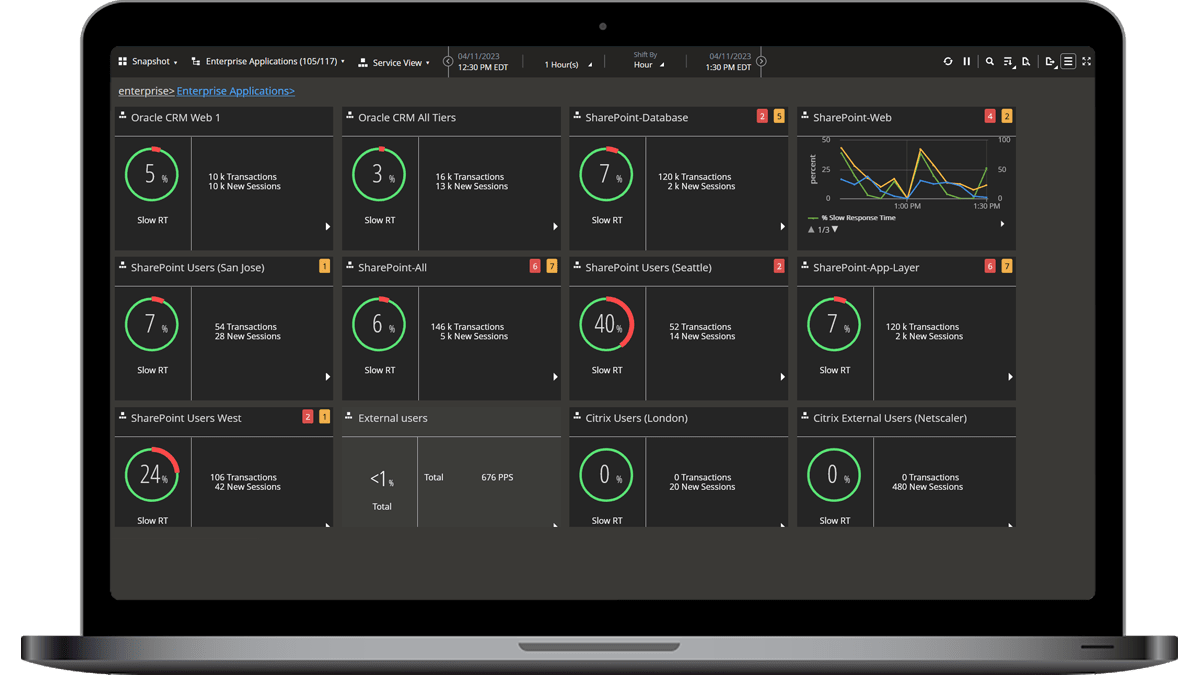Click the Snapshot grid icon
The width and height of the screenshot is (1200, 675).
(x=123, y=62)
